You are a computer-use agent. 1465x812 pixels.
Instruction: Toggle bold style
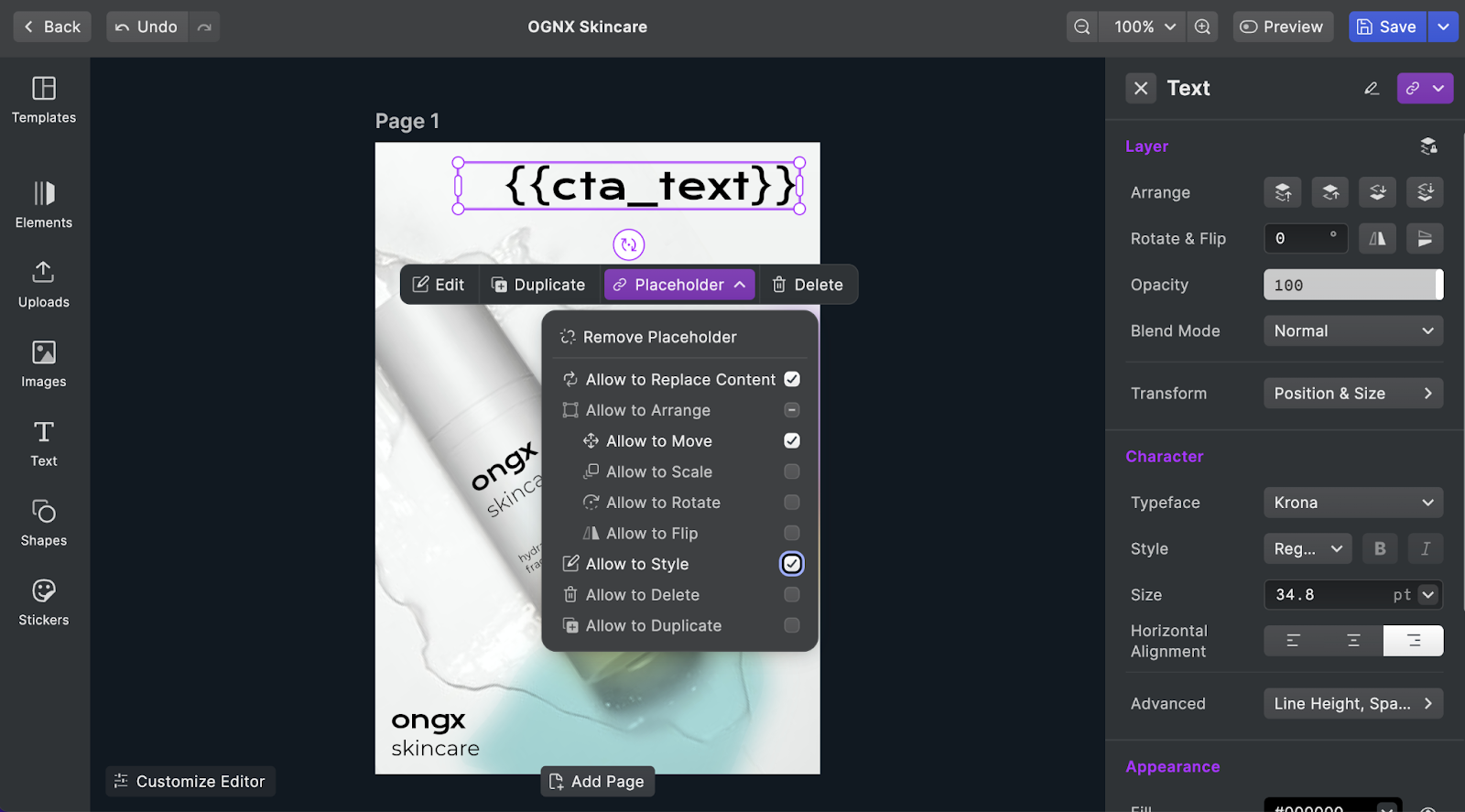pyautogui.click(x=1380, y=548)
